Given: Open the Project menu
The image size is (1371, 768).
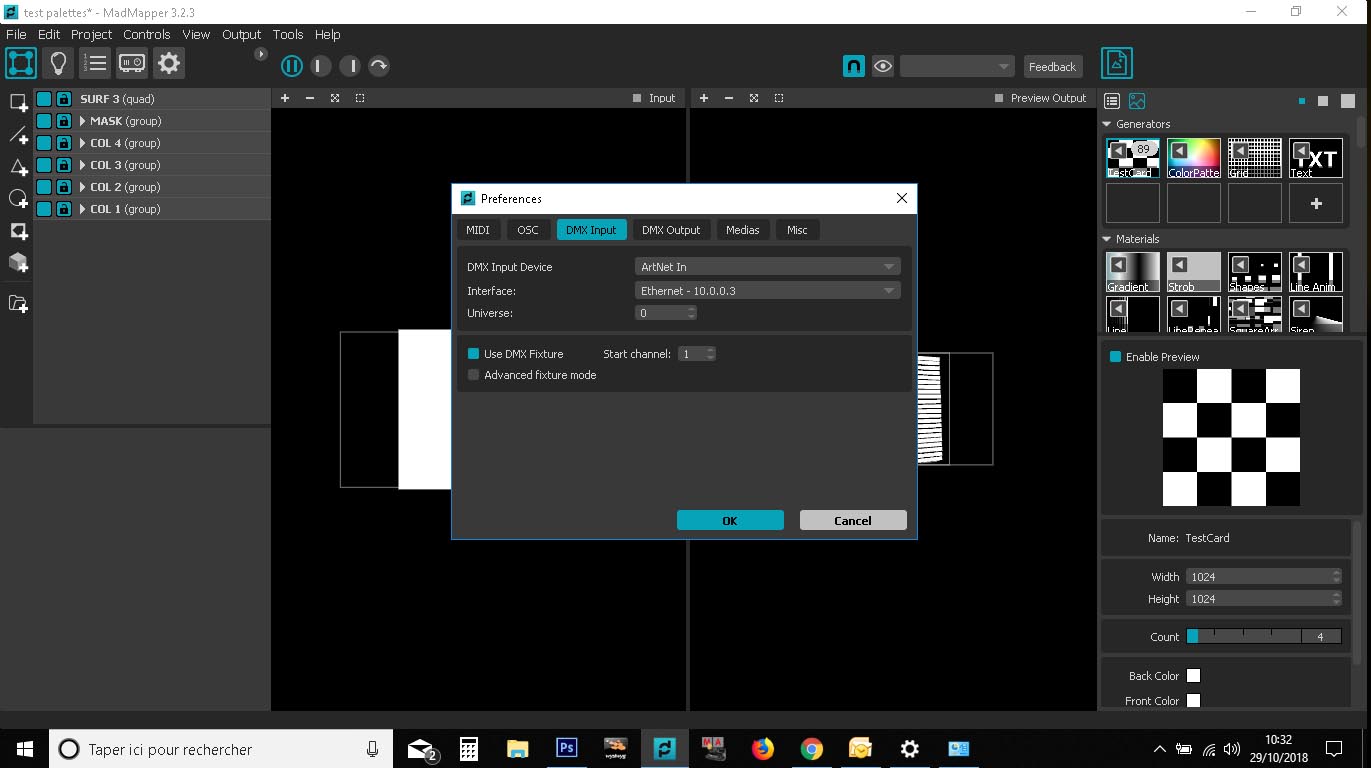Looking at the screenshot, I should click(x=91, y=34).
